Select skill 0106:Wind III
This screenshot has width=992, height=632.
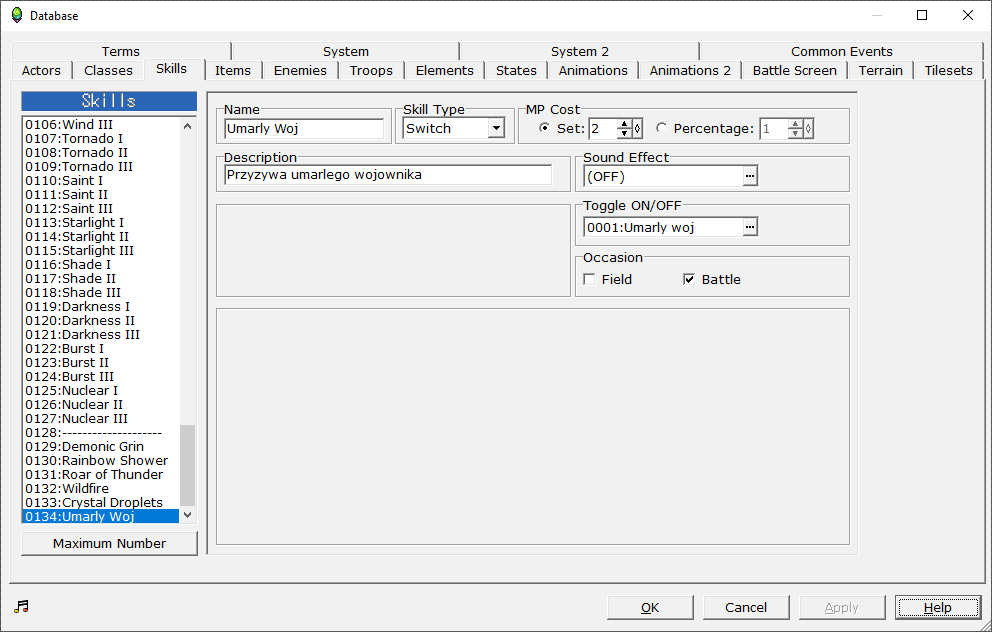[101, 125]
